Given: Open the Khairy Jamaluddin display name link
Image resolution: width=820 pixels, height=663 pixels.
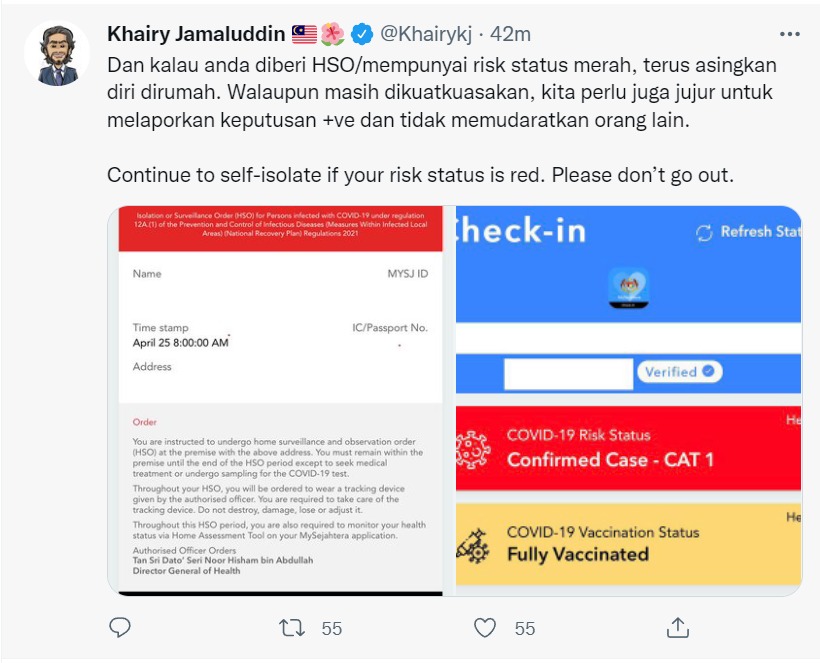Looking at the screenshot, I should (x=196, y=34).
